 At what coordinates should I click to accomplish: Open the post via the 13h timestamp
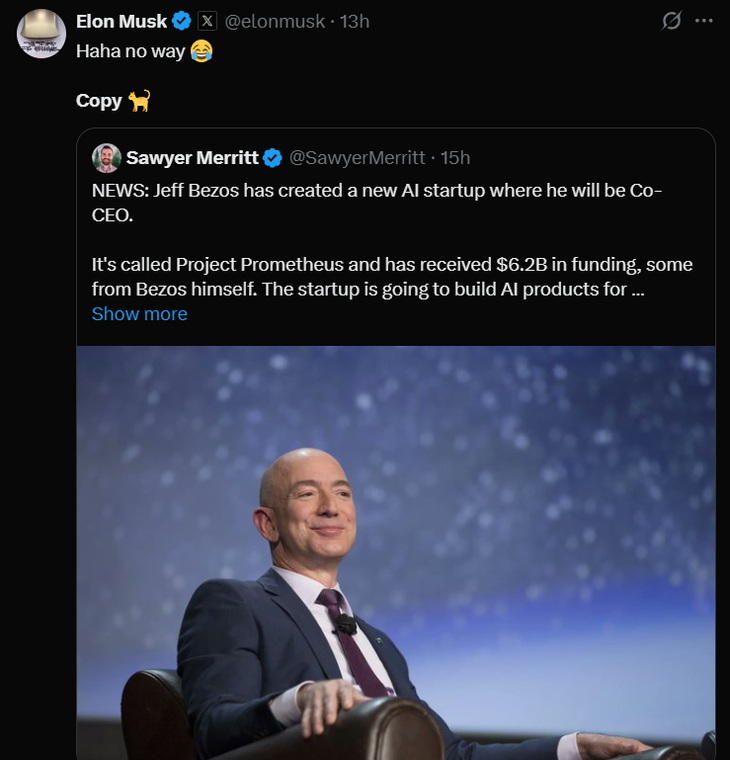(355, 20)
